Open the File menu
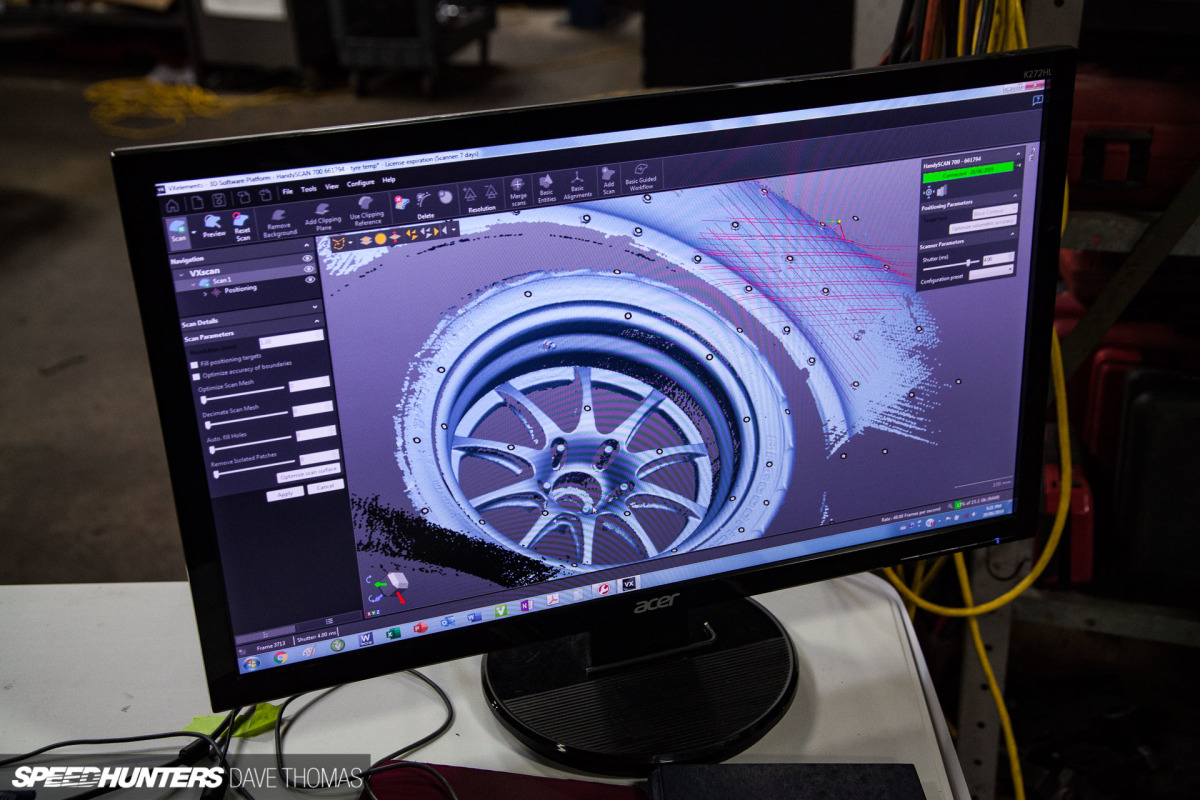Image resolution: width=1200 pixels, height=800 pixels. click(288, 191)
